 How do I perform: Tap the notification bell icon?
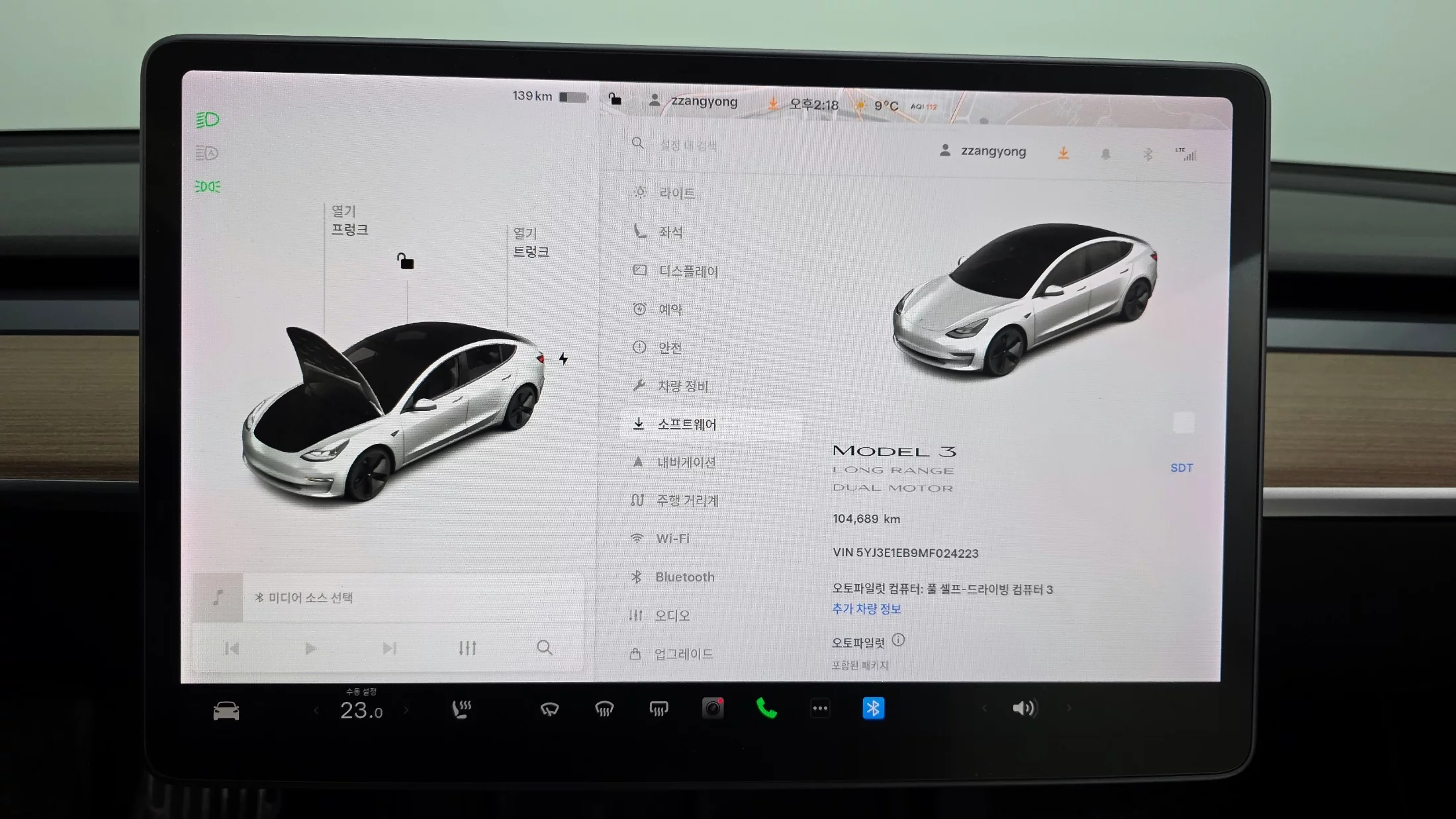[x=1105, y=154]
